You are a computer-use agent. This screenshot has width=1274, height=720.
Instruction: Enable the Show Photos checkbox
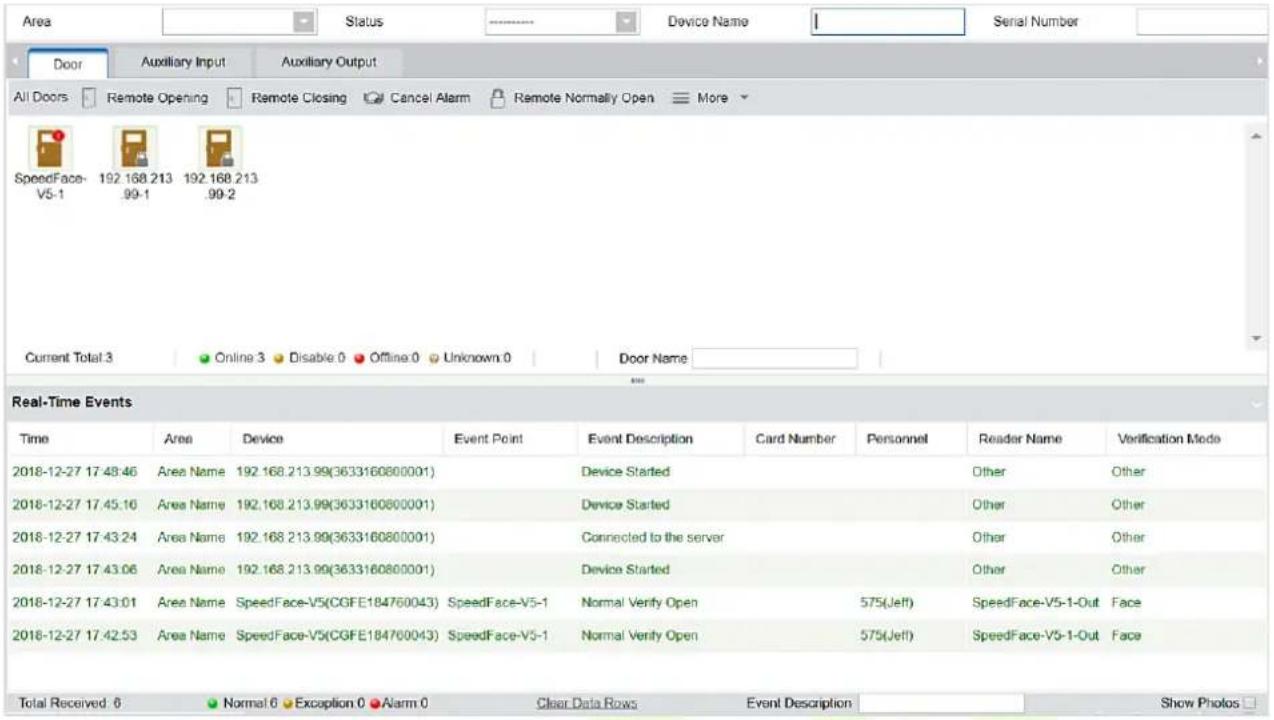pos(1246,704)
